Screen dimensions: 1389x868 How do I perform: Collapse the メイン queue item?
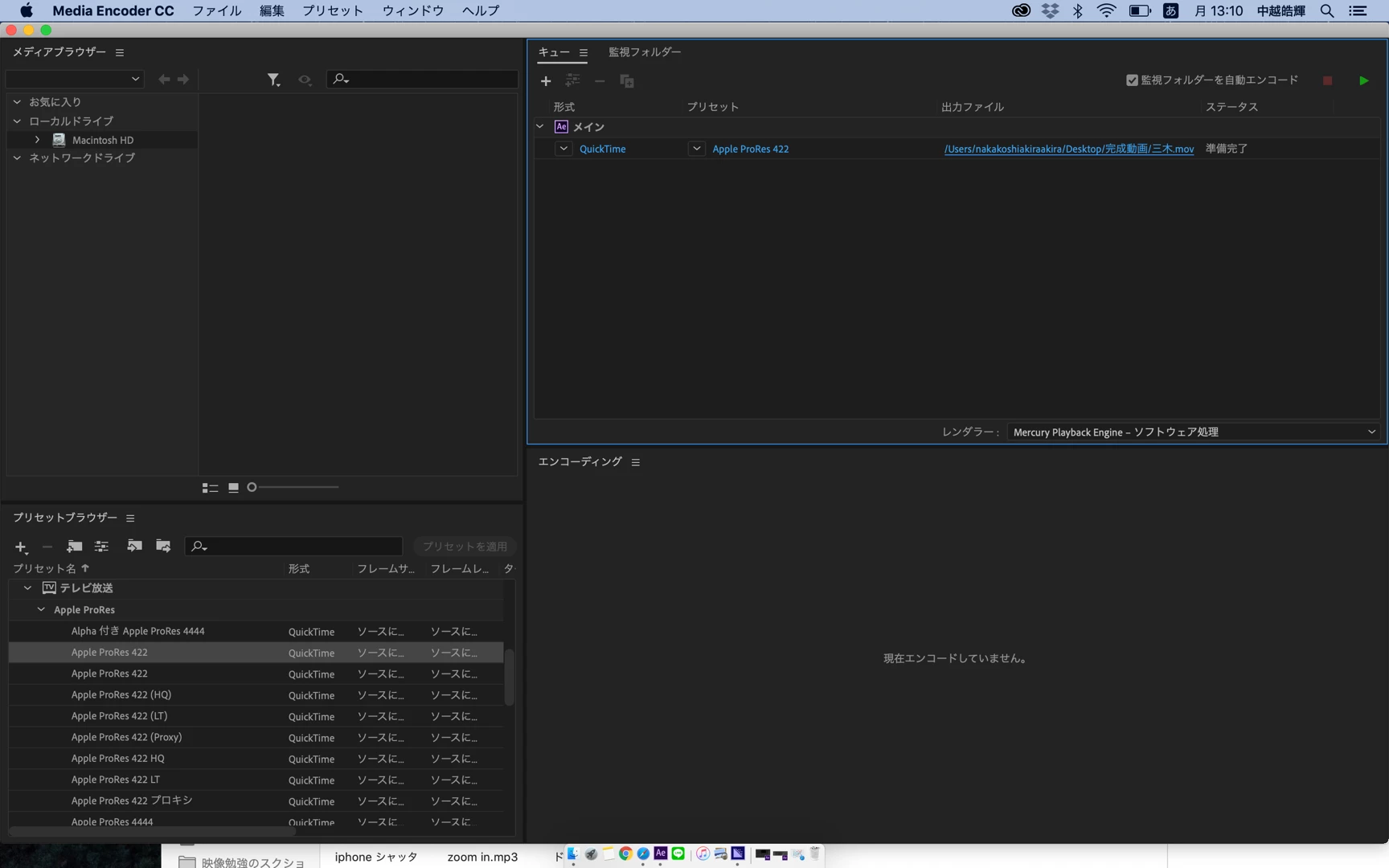tap(540, 127)
